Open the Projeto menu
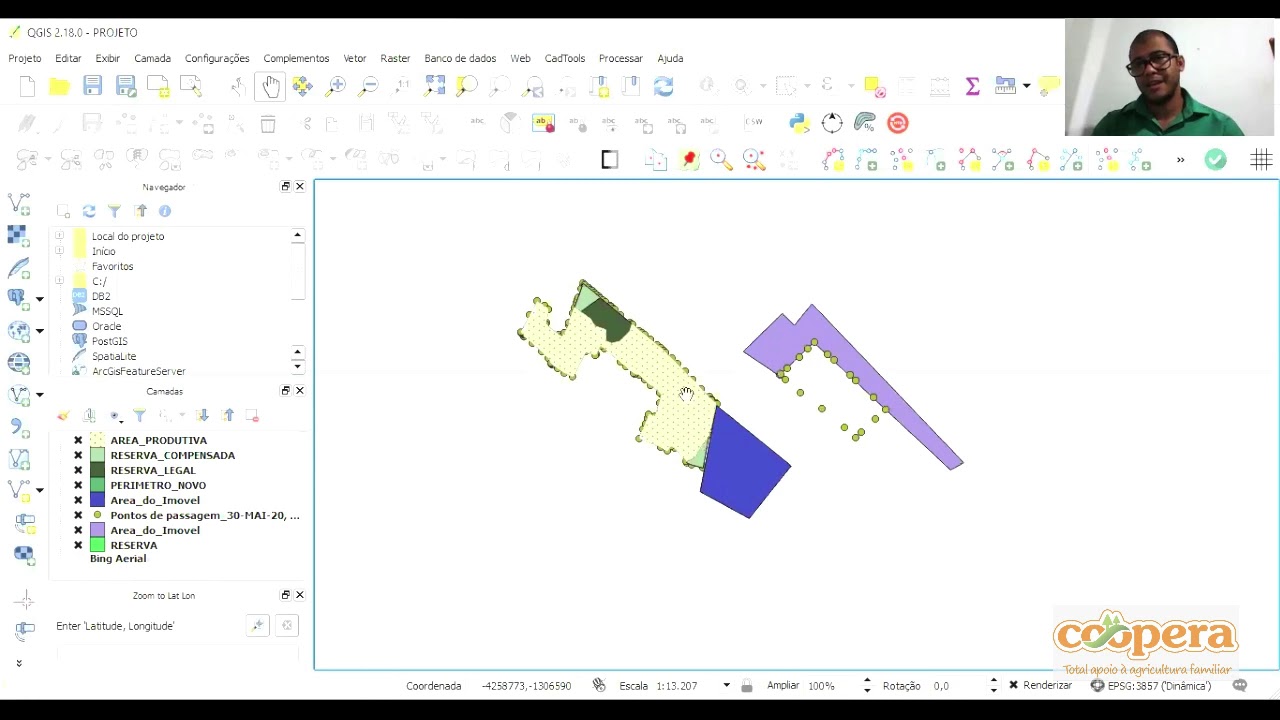Viewport: 1280px width, 720px height. [x=25, y=58]
